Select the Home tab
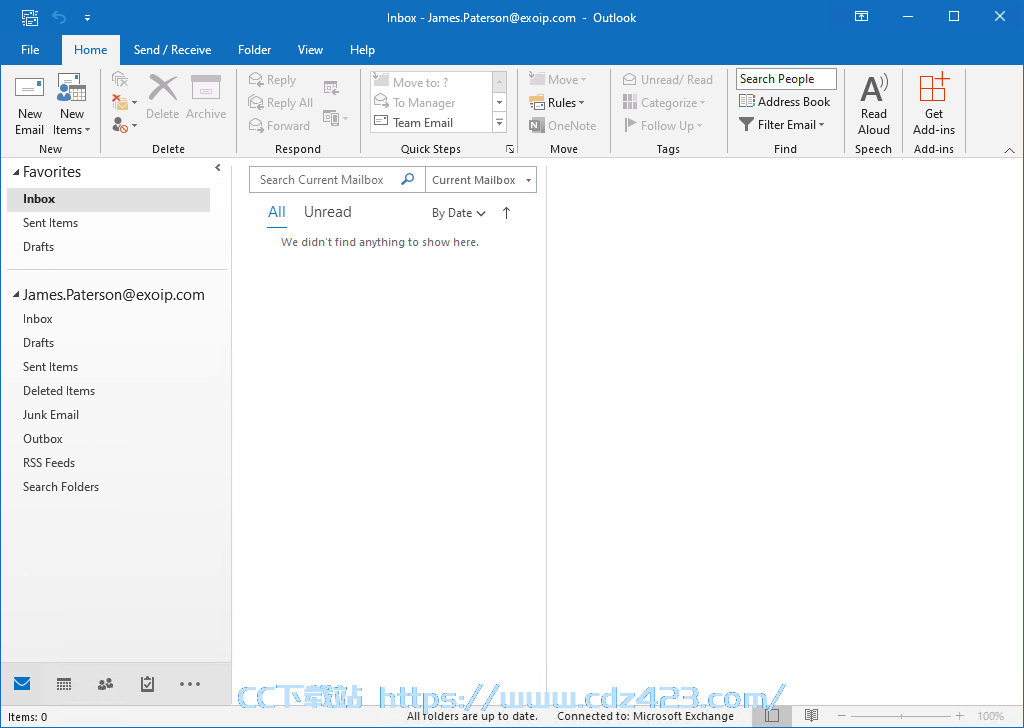This screenshot has height=728, width=1024. [x=91, y=50]
